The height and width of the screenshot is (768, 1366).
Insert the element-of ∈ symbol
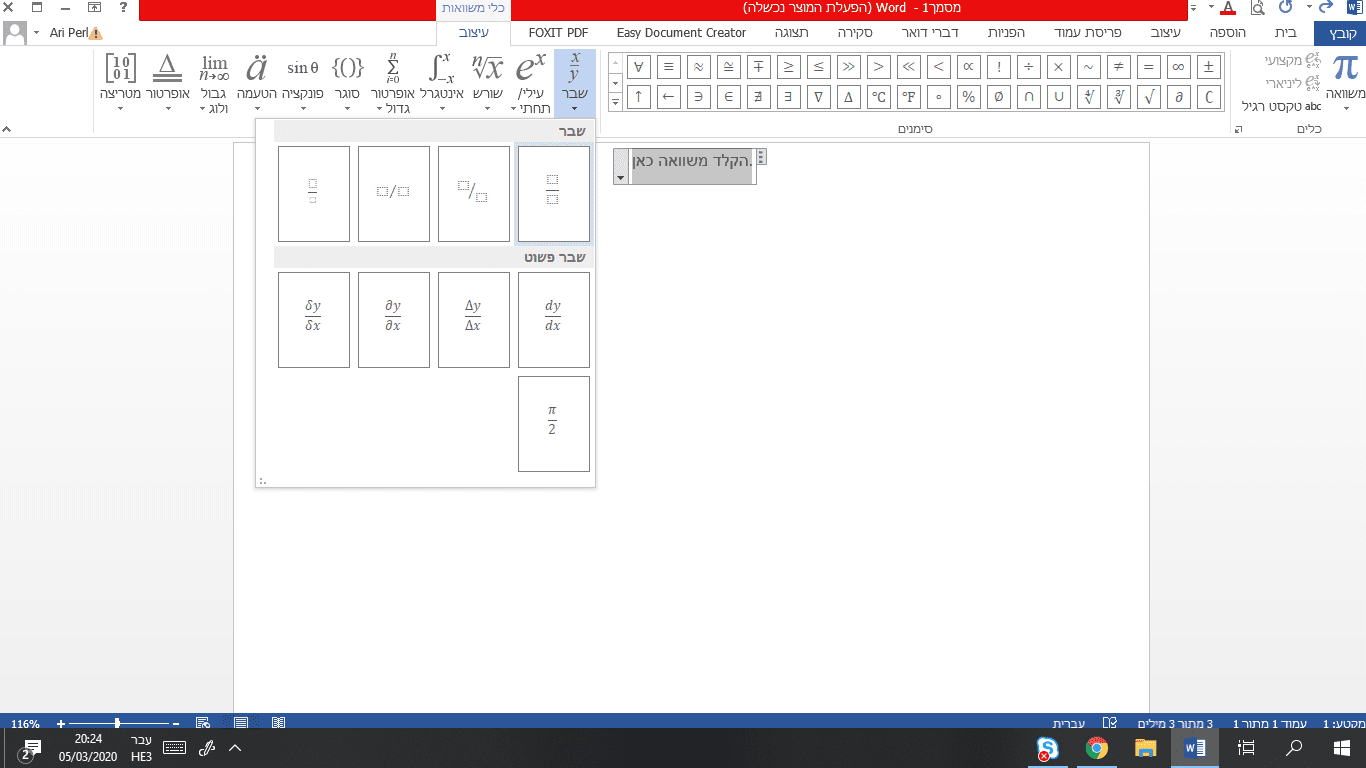pyautogui.click(x=729, y=98)
